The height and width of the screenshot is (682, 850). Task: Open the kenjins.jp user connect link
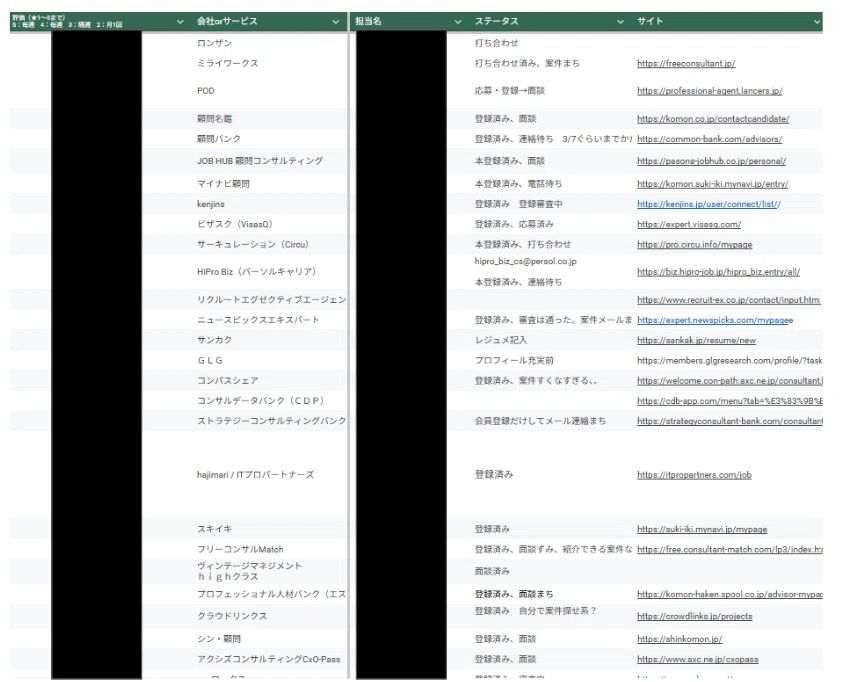click(x=709, y=204)
